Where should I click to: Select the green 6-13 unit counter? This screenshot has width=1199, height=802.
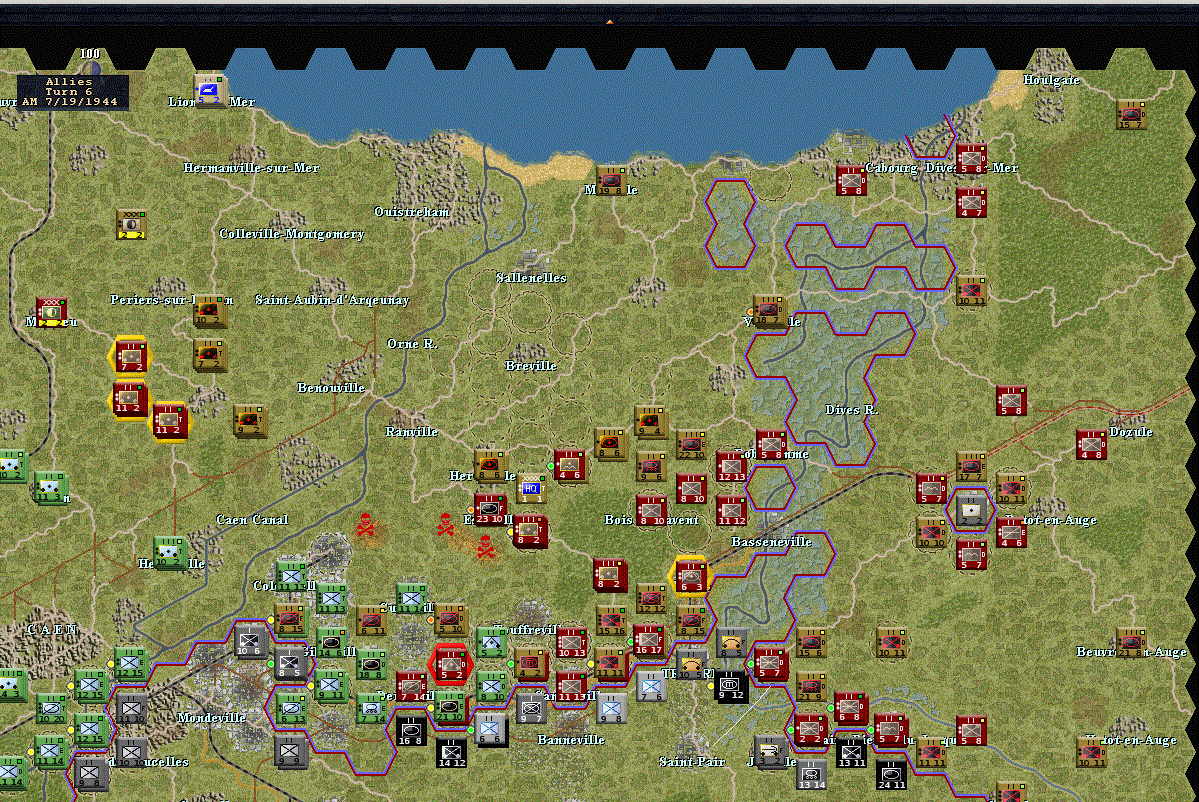[x=291, y=709]
